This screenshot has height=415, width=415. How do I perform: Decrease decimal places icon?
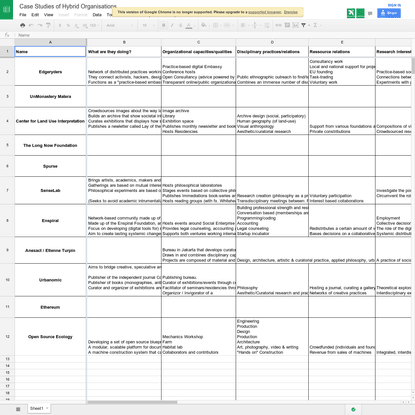[77, 25]
